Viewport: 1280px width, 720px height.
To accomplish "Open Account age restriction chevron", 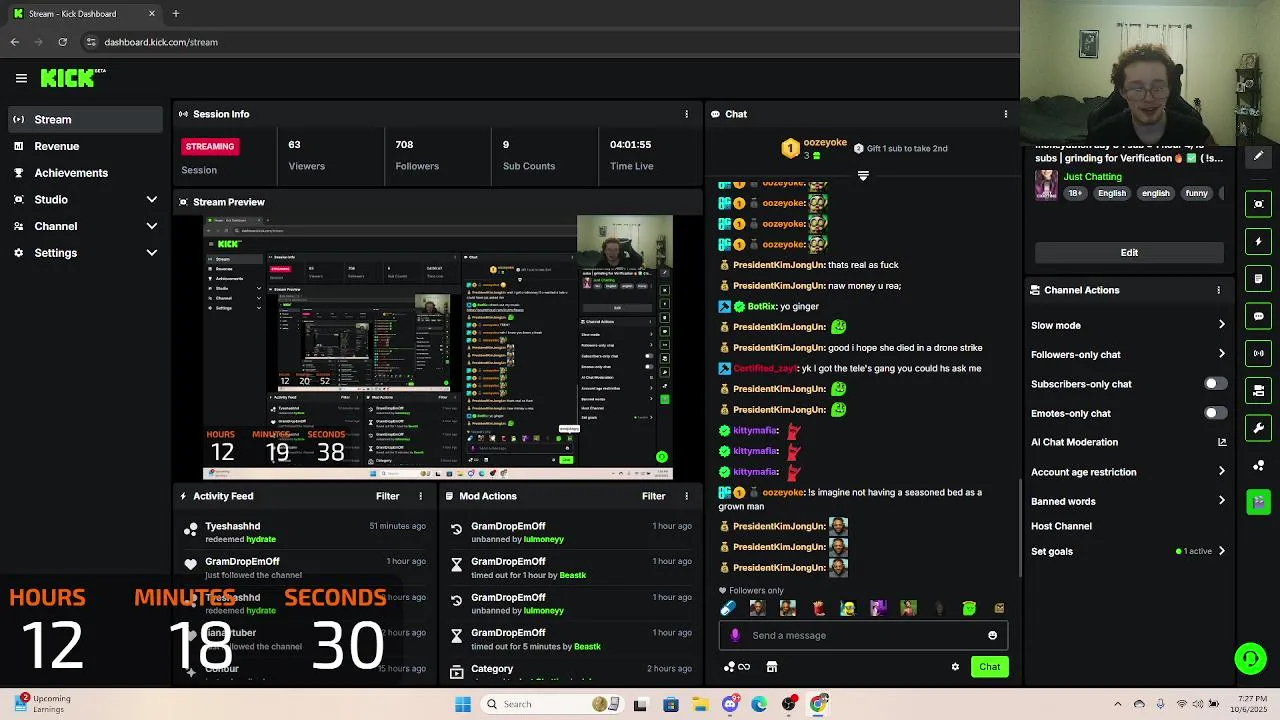I will click(x=1221, y=472).
